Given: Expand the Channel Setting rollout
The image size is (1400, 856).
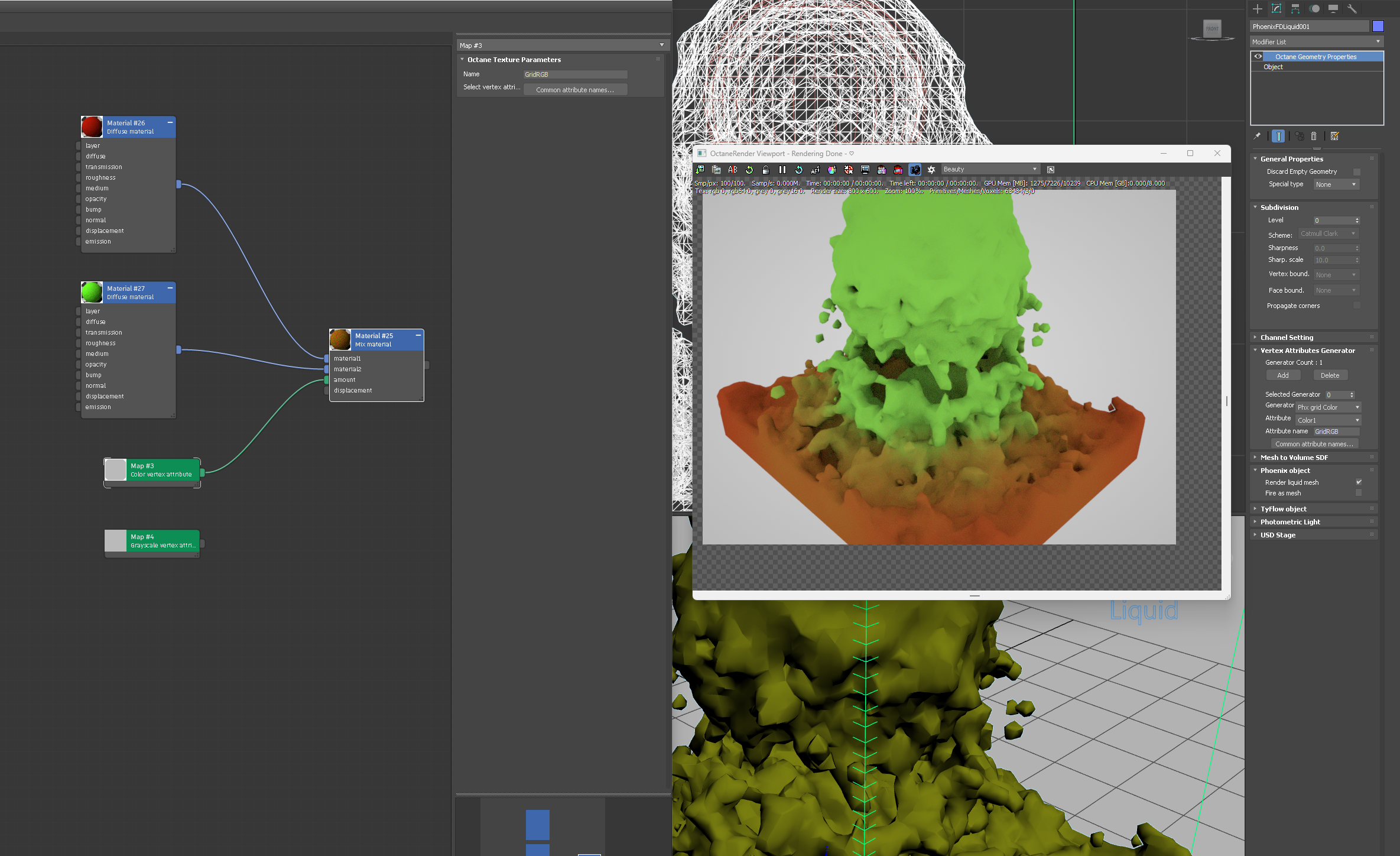Looking at the screenshot, I should click(1287, 338).
